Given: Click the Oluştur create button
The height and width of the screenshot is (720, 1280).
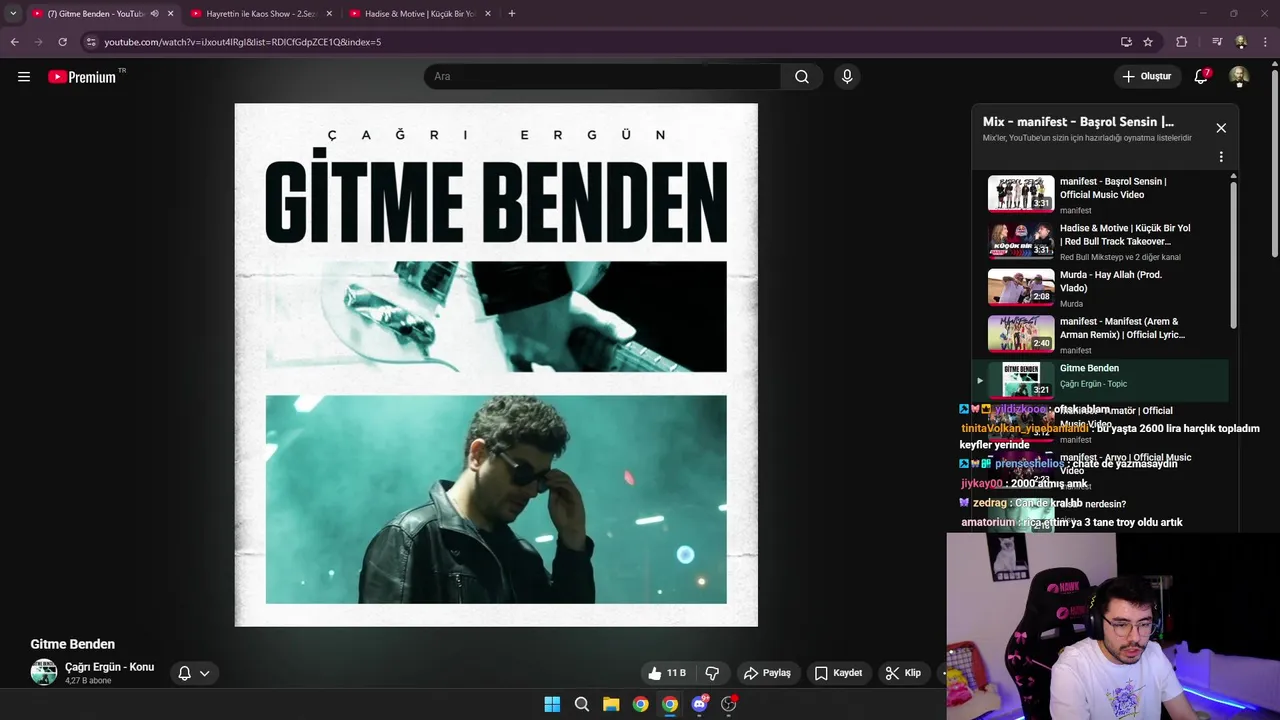Looking at the screenshot, I should click(1147, 76).
